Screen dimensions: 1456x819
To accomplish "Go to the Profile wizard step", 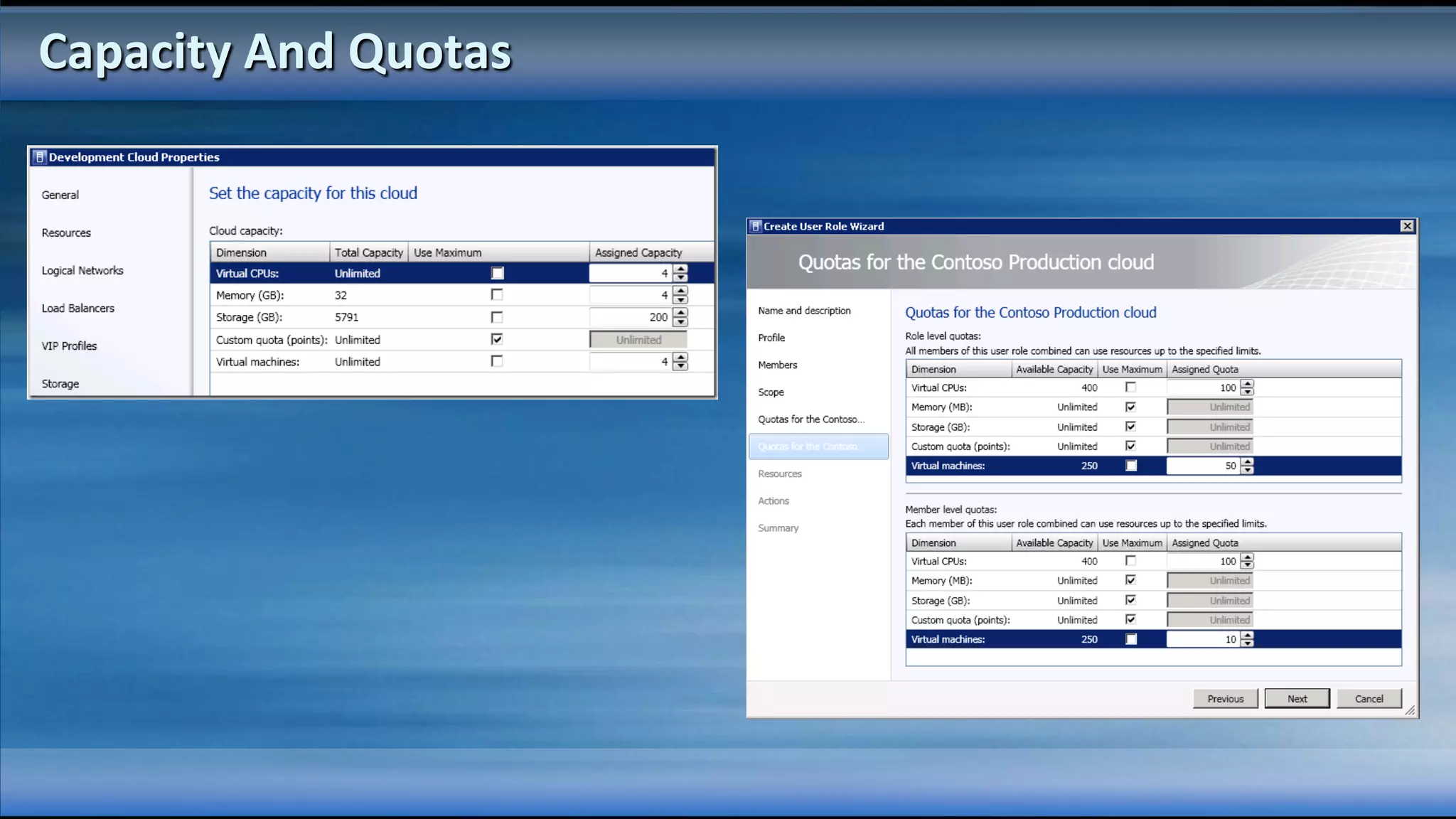I will (x=771, y=338).
